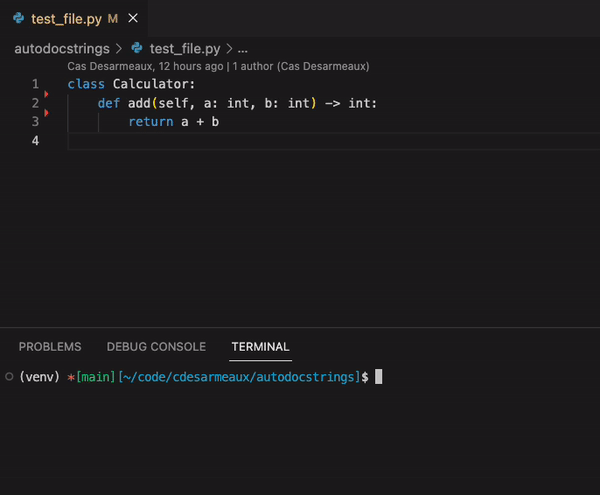The width and height of the screenshot is (600, 495).
Task: Click the 'add' function name
Action: (139, 103)
